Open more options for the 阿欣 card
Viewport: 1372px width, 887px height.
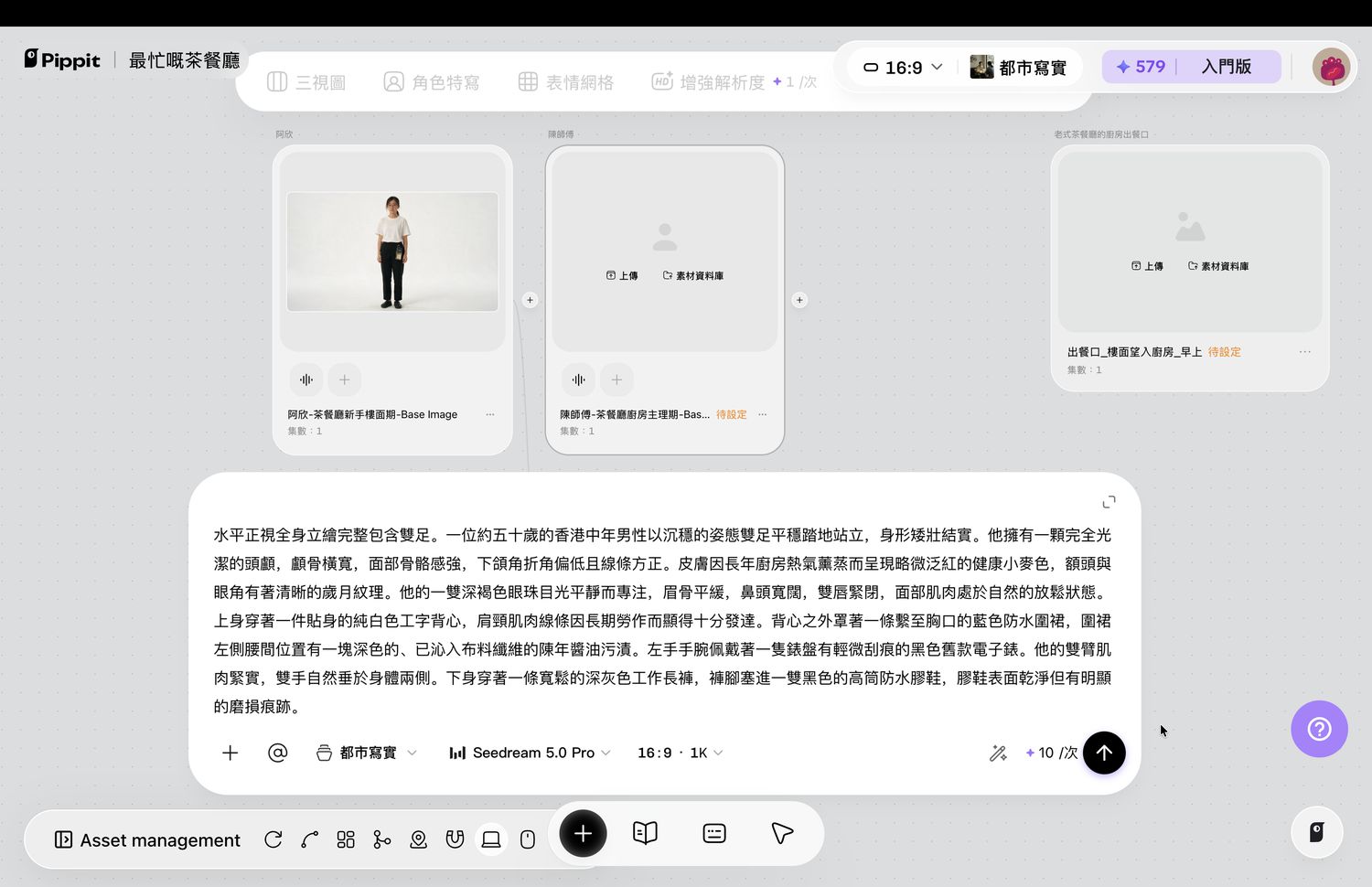coord(490,414)
